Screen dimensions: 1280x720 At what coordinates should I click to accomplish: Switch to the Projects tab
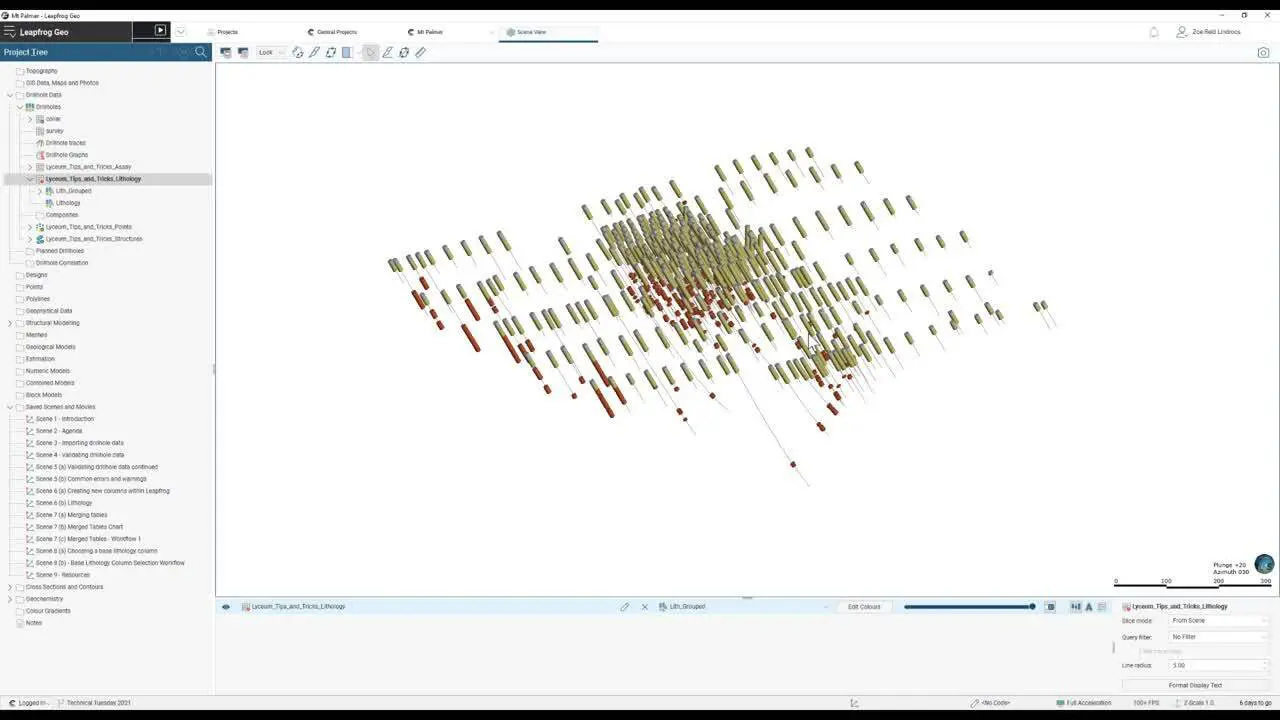tap(228, 32)
